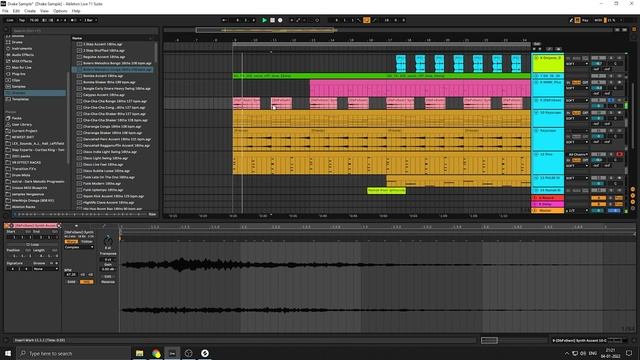Fold the 12 Rim track with its triangle
Image resolution: width=640 pixels, height=360 pixels.
[536, 154]
